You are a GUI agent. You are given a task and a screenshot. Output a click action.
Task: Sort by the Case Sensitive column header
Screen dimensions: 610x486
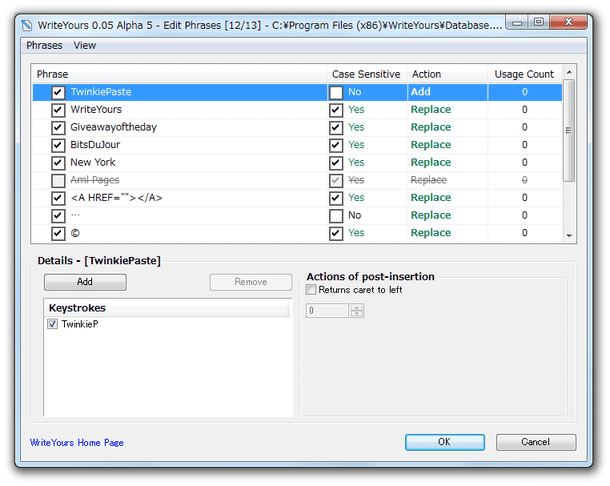point(366,74)
